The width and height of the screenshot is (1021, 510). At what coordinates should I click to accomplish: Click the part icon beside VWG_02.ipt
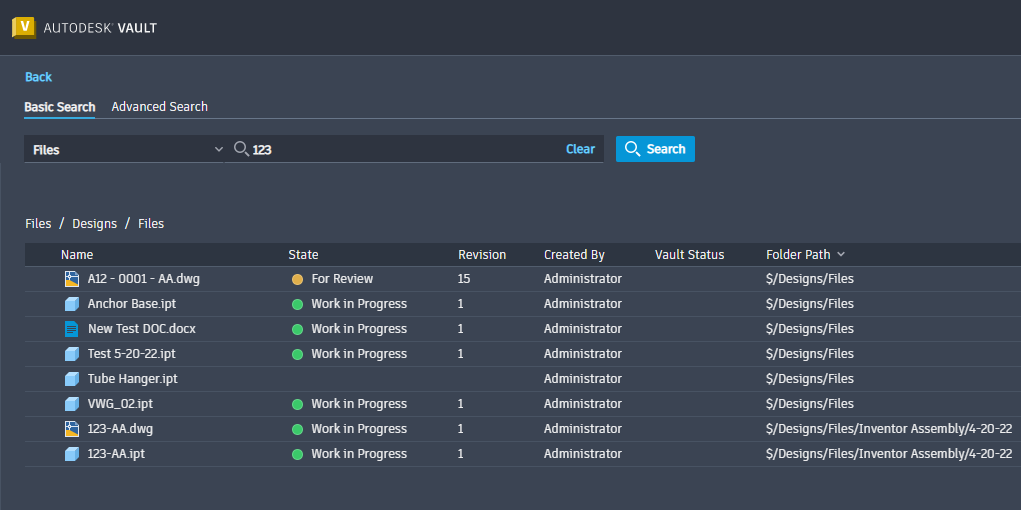(x=71, y=404)
